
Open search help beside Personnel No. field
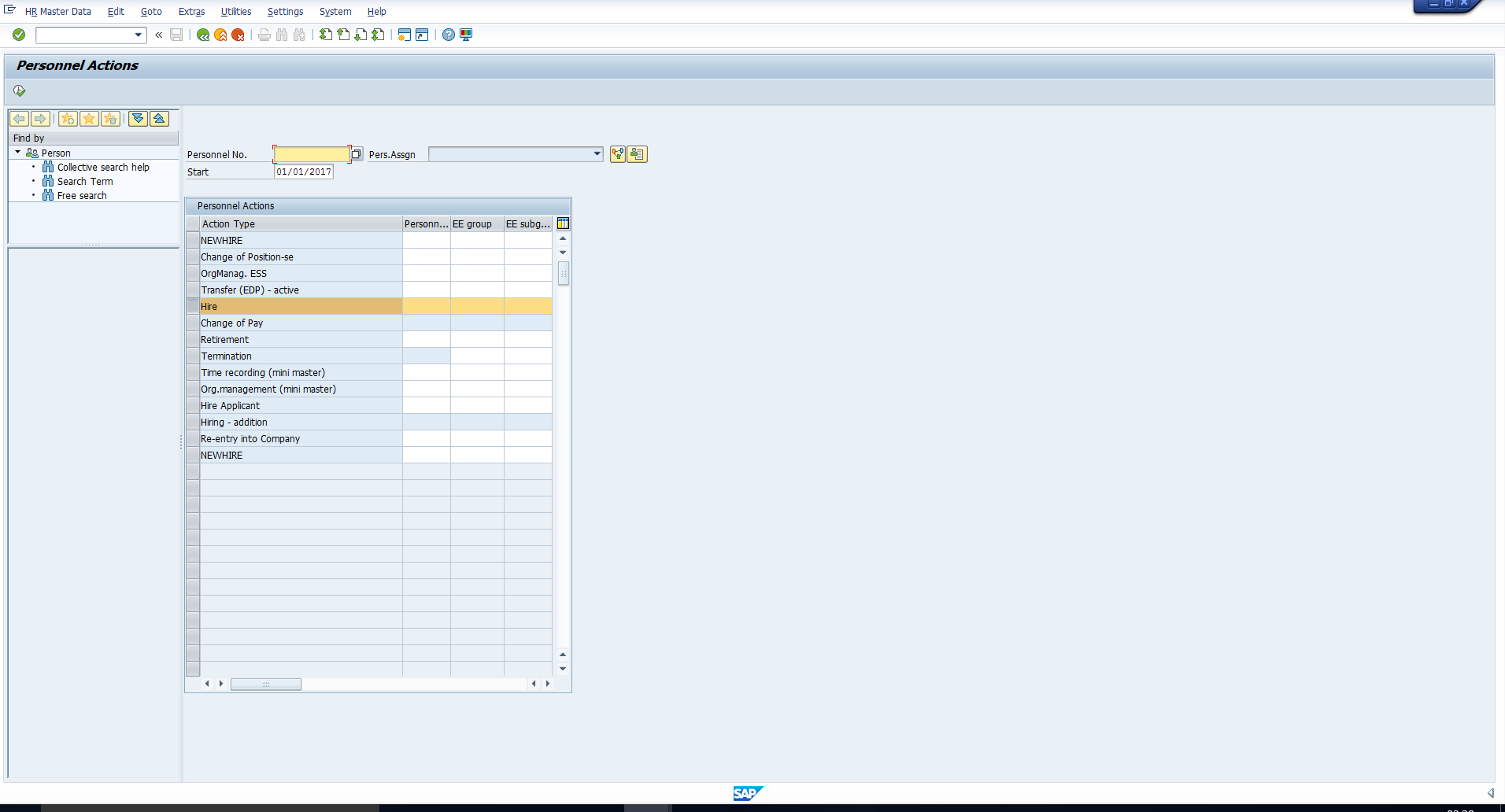pos(357,154)
